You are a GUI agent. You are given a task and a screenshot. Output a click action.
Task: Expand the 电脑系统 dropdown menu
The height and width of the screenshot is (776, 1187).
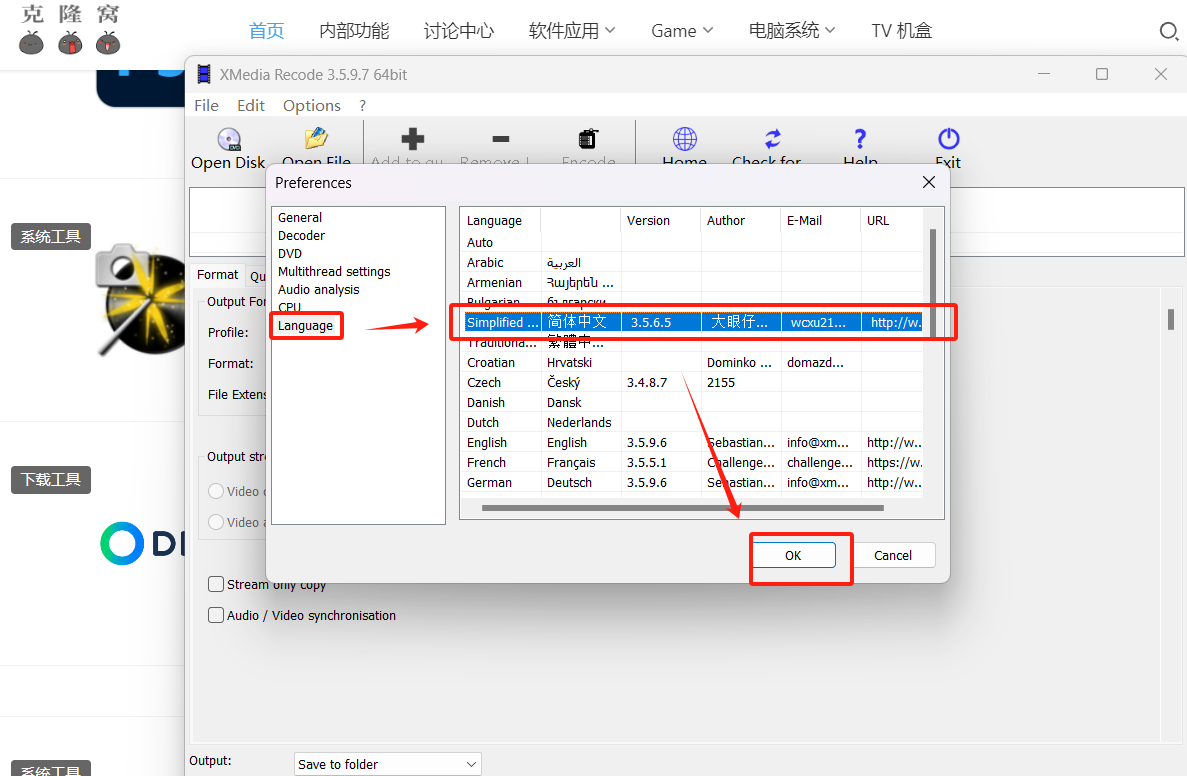792,31
